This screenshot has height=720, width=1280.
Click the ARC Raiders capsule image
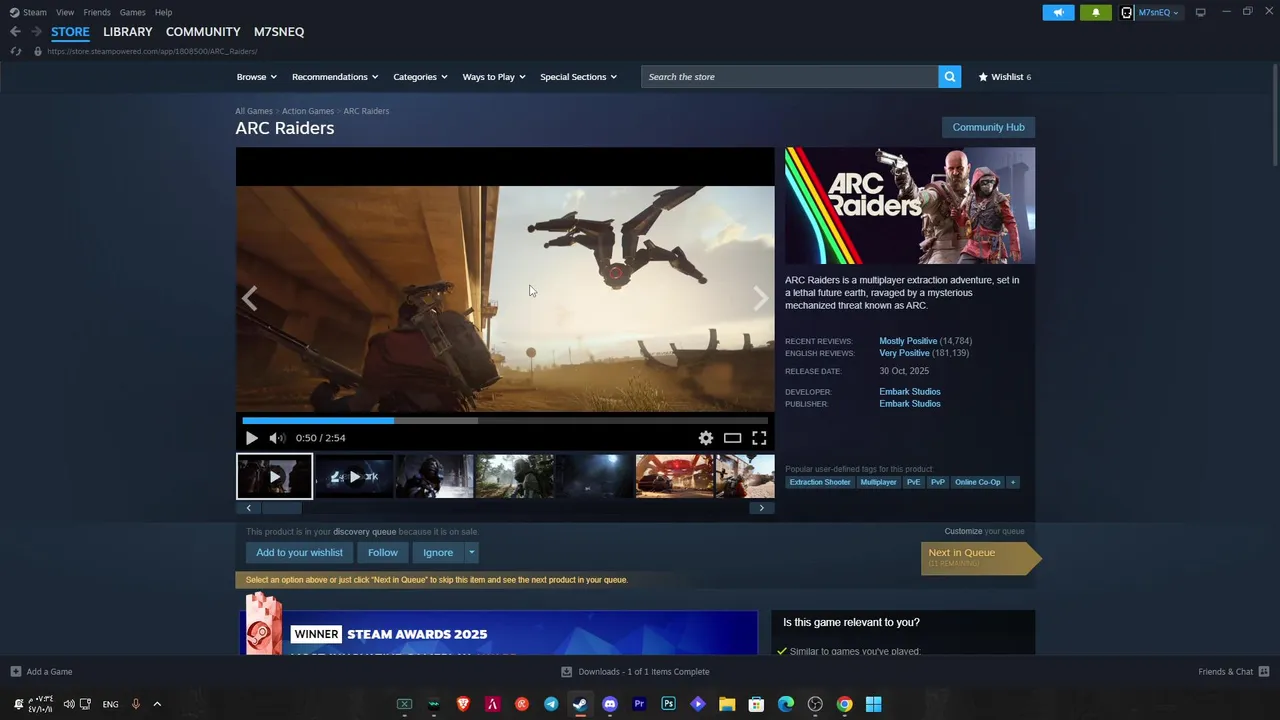(x=910, y=206)
